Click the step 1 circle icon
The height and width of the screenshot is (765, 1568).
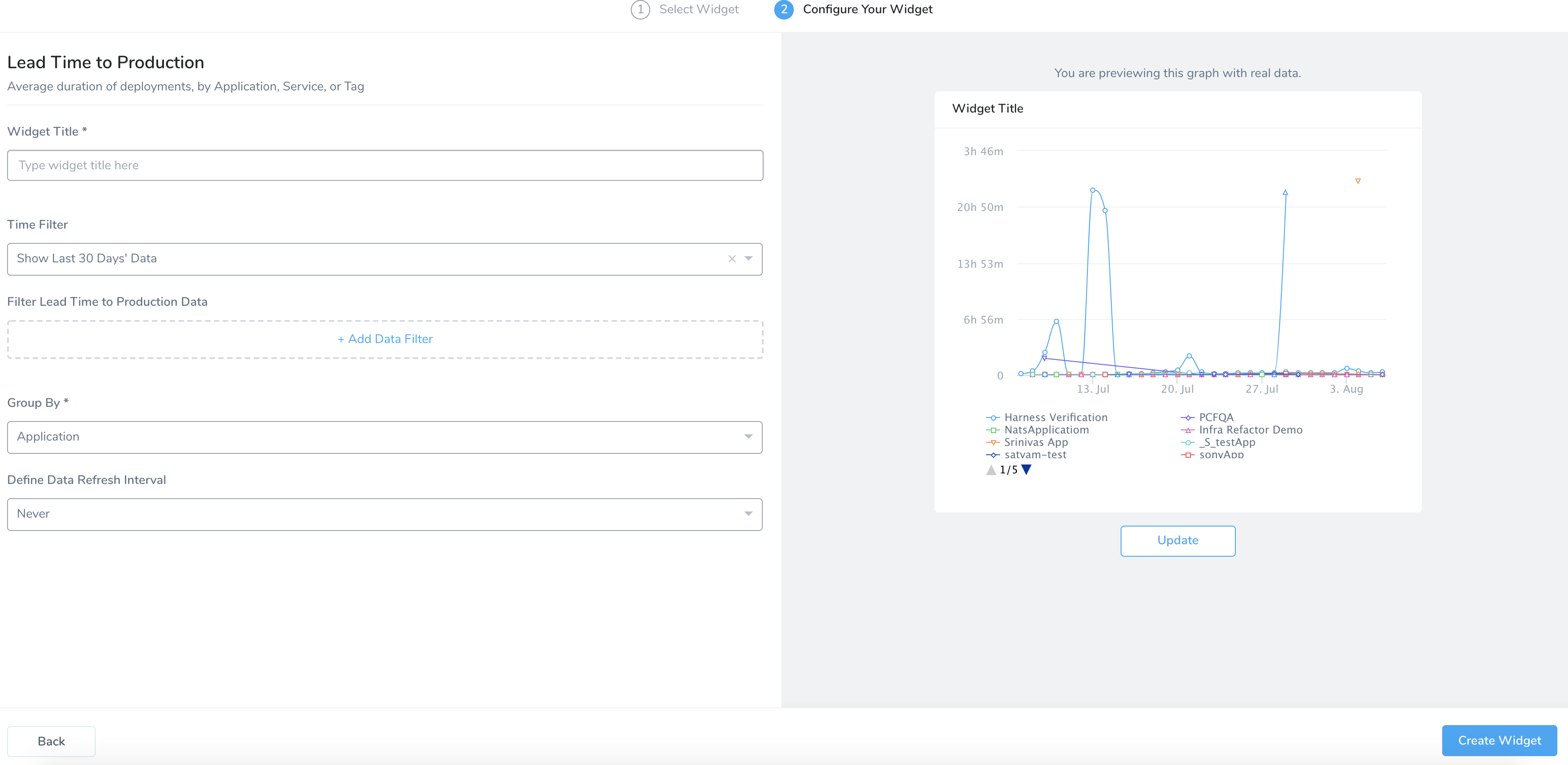coord(640,9)
